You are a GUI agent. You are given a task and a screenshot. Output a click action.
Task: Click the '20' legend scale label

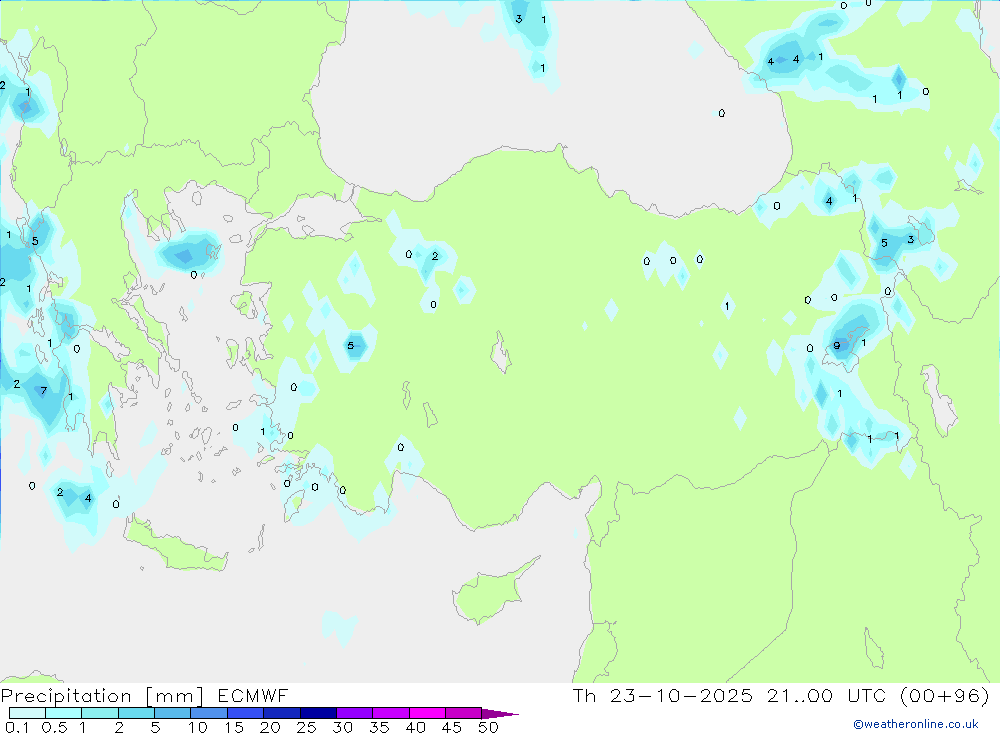270,727
